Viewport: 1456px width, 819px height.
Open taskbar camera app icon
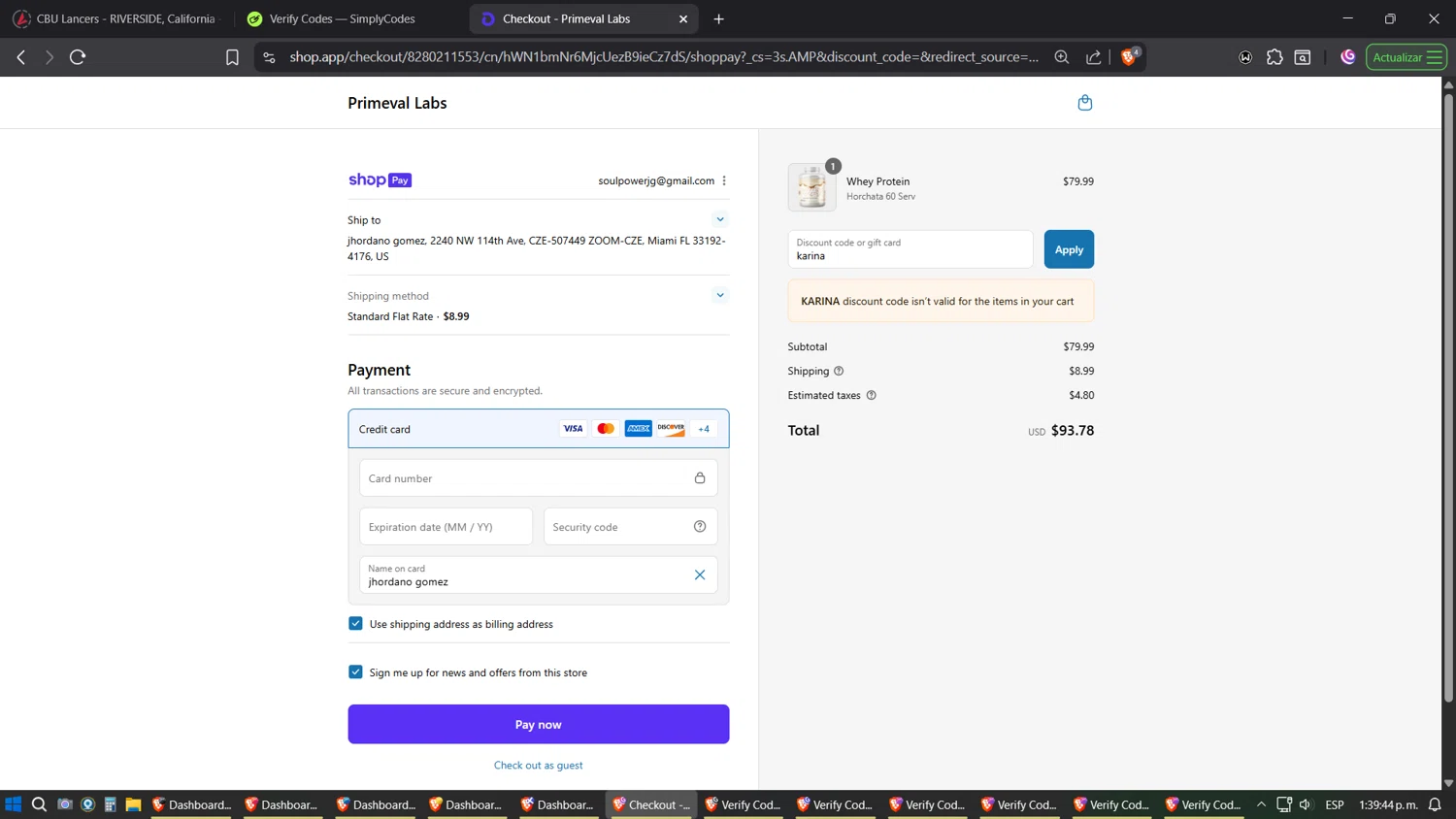coord(65,804)
